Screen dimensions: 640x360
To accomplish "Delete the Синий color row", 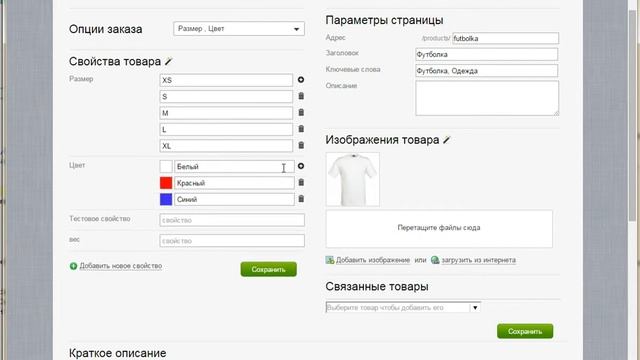I will click(x=301, y=199).
